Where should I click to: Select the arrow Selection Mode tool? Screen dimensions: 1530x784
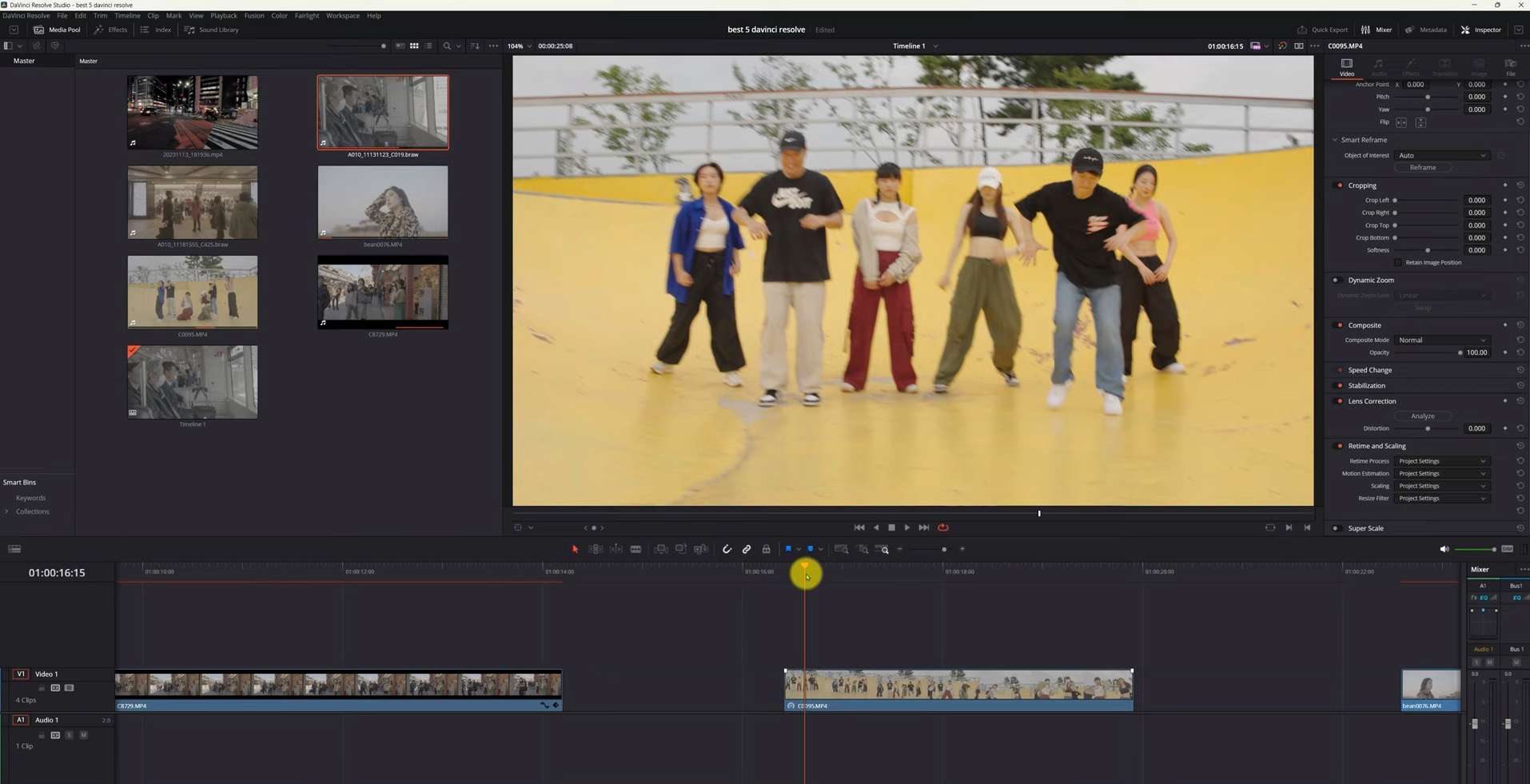575,549
